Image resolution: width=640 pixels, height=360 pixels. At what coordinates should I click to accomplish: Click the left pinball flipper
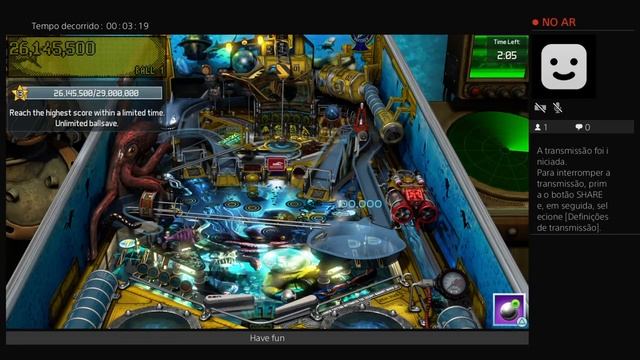pyautogui.click(x=229, y=302)
